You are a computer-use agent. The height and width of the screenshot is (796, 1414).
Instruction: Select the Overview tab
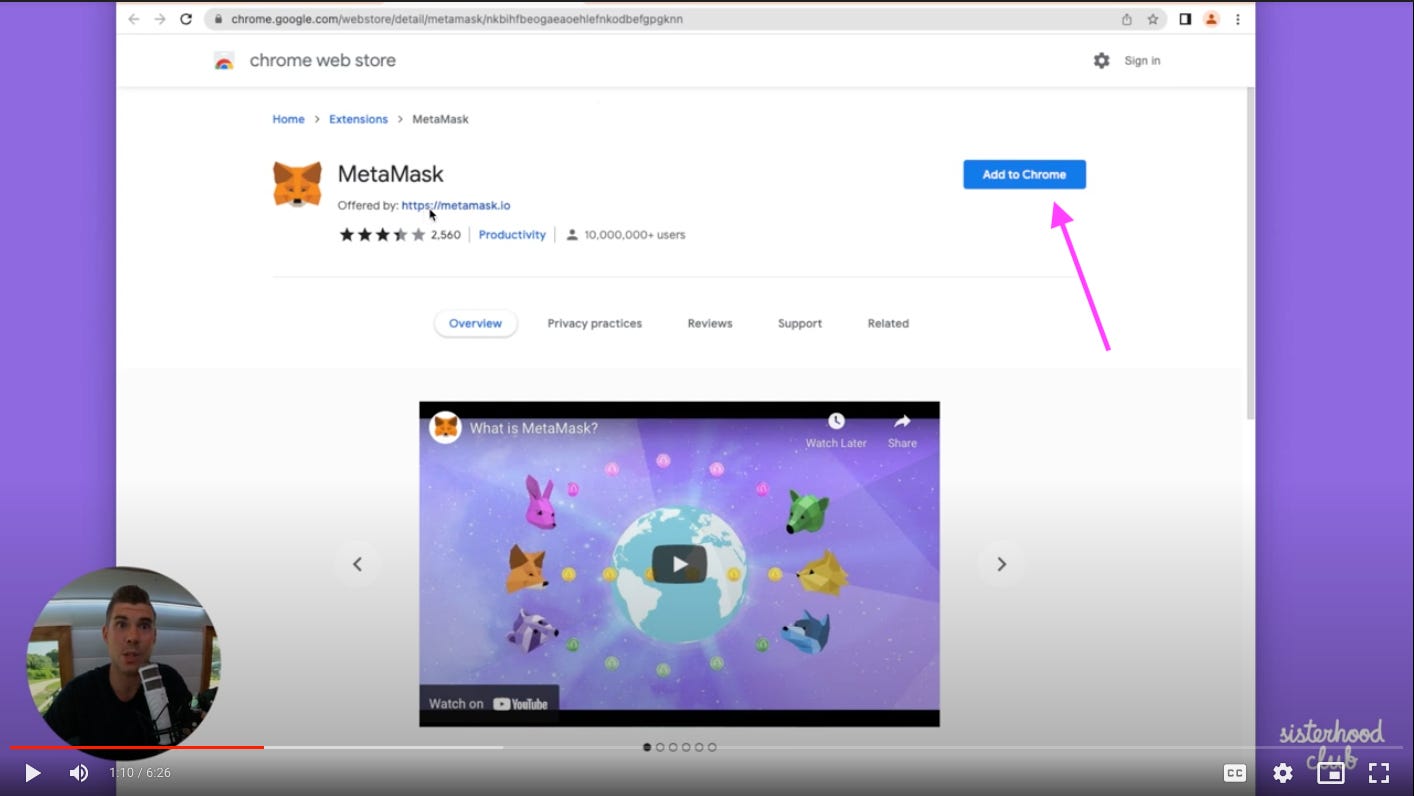click(475, 323)
